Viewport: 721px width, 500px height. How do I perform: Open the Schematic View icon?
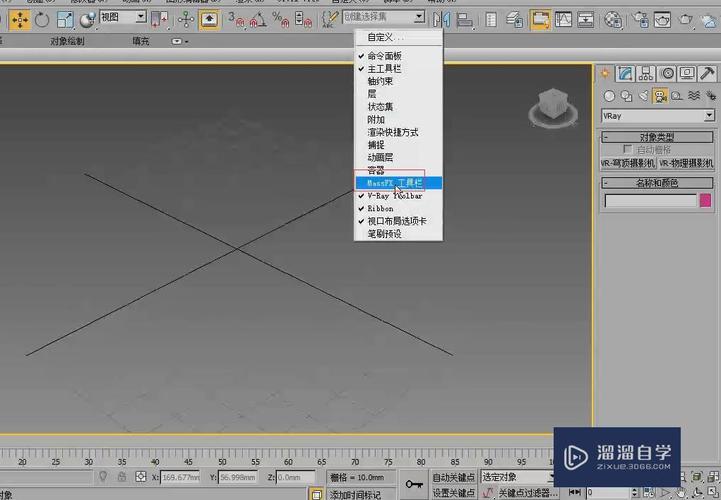point(585,20)
